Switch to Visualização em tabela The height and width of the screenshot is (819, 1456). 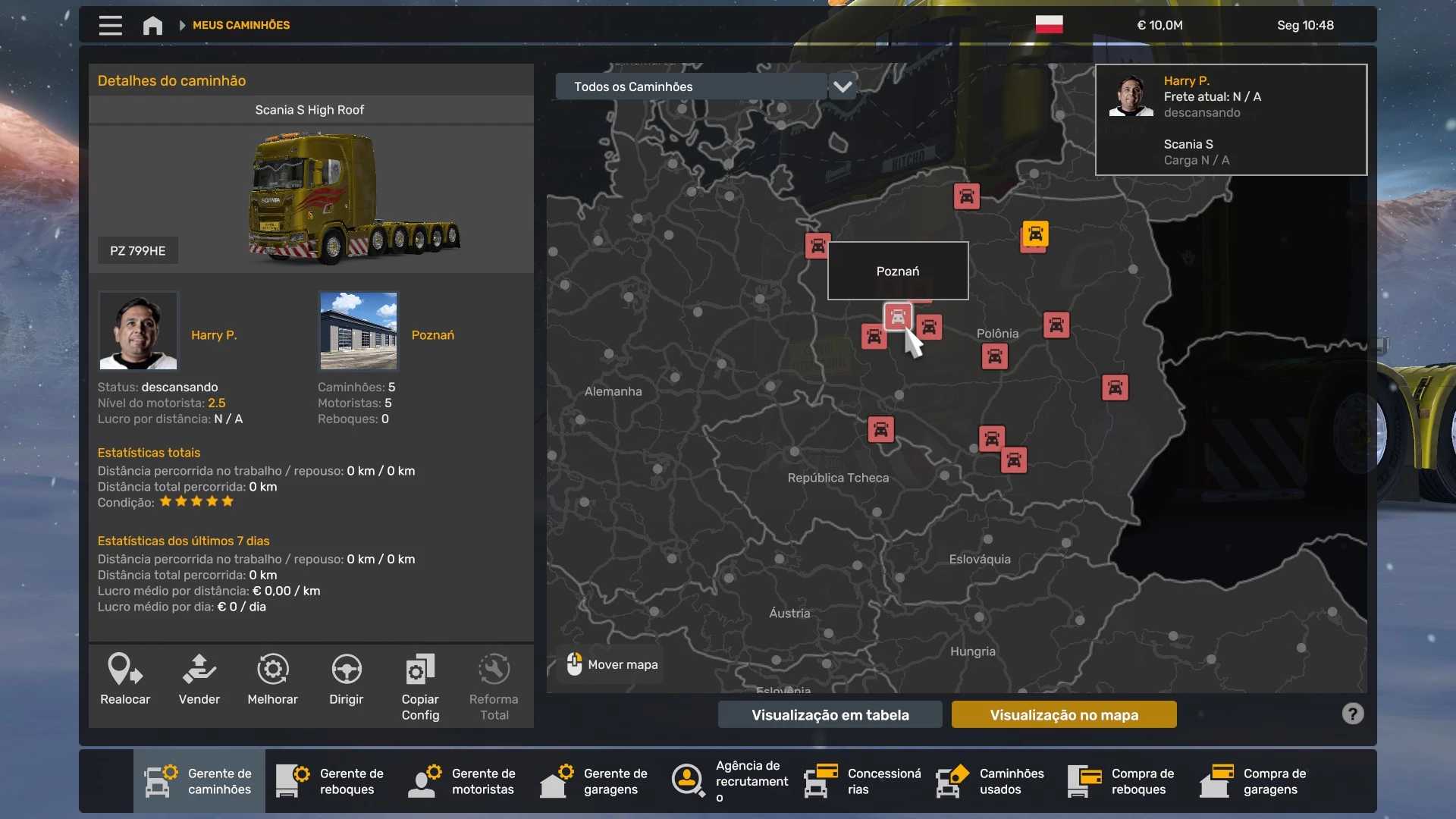click(830, 714)
